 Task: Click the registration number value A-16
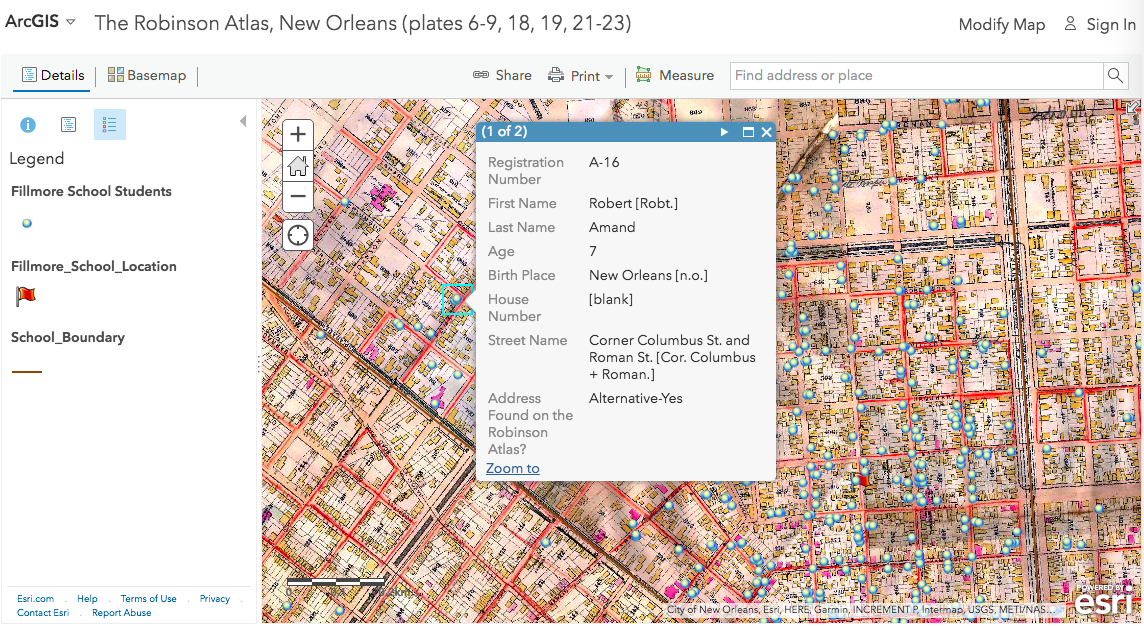pos(604,163)
